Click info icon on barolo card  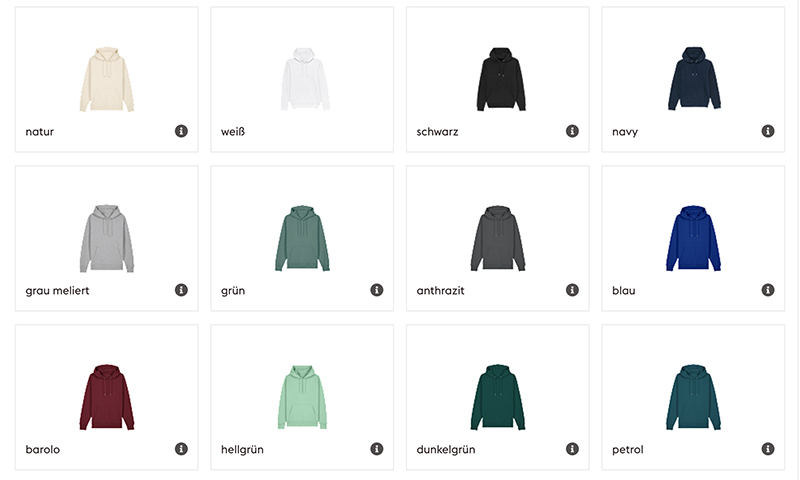[181, 449]
